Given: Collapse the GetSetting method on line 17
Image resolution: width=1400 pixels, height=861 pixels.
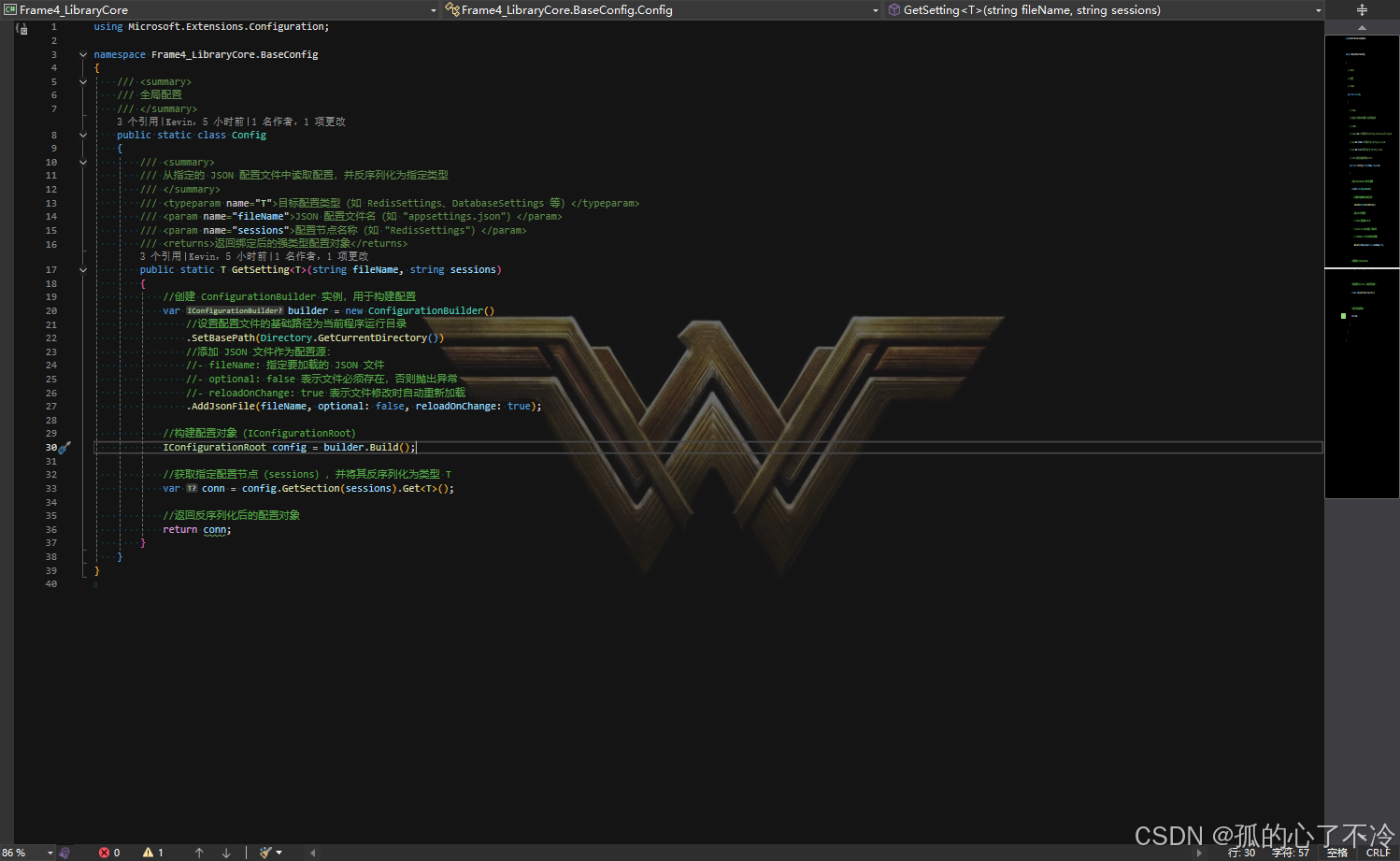Looking at the screenshot, I should [83, 270].
